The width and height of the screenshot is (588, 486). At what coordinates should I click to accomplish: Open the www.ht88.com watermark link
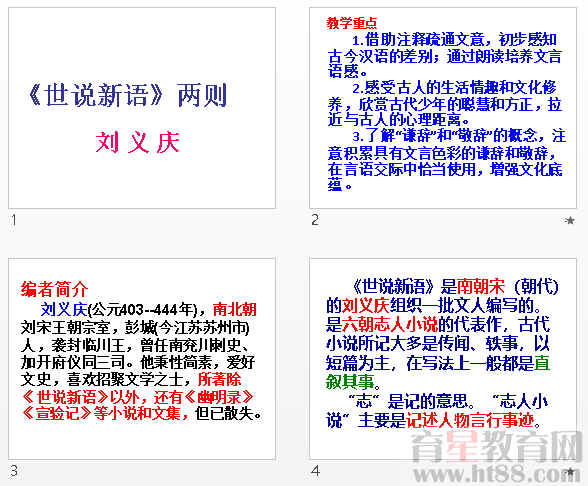[x=498, y=474]
